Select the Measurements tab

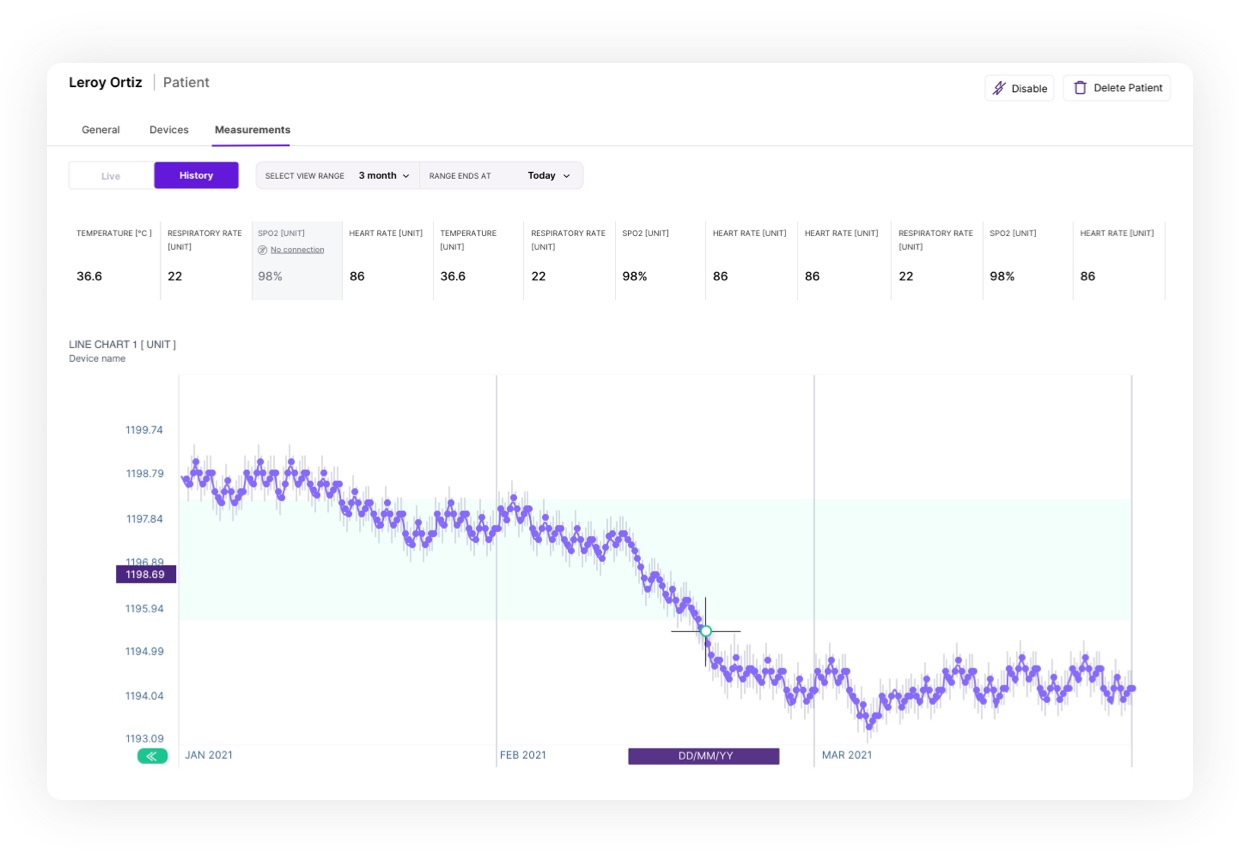(x=252, y=130)
